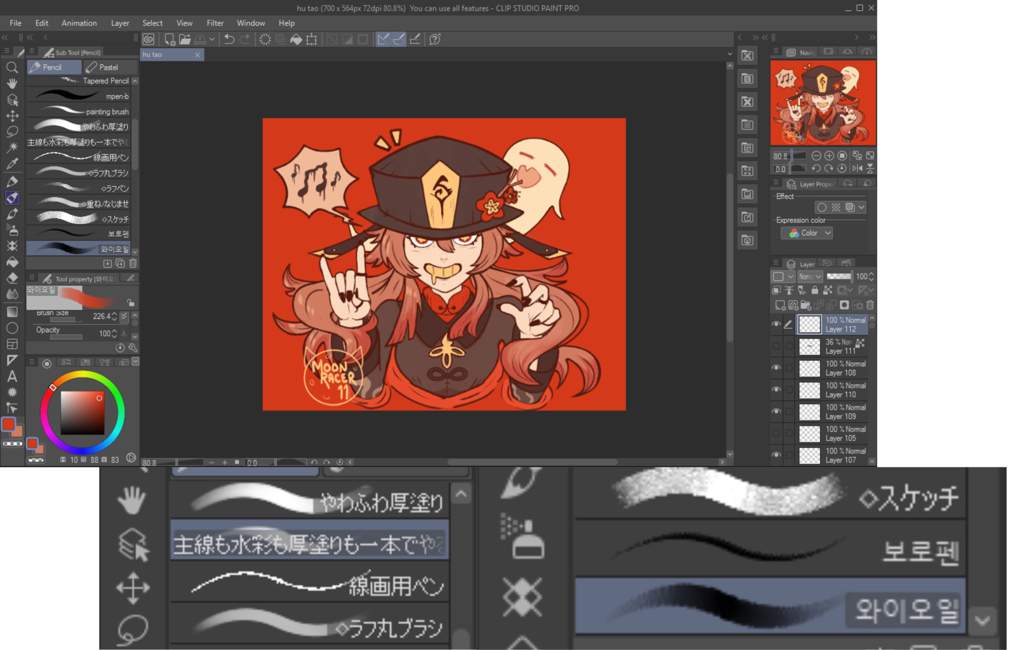Click the Open folder icon in command bar
The image size is (1024, 650).
(x=185, y=39)
